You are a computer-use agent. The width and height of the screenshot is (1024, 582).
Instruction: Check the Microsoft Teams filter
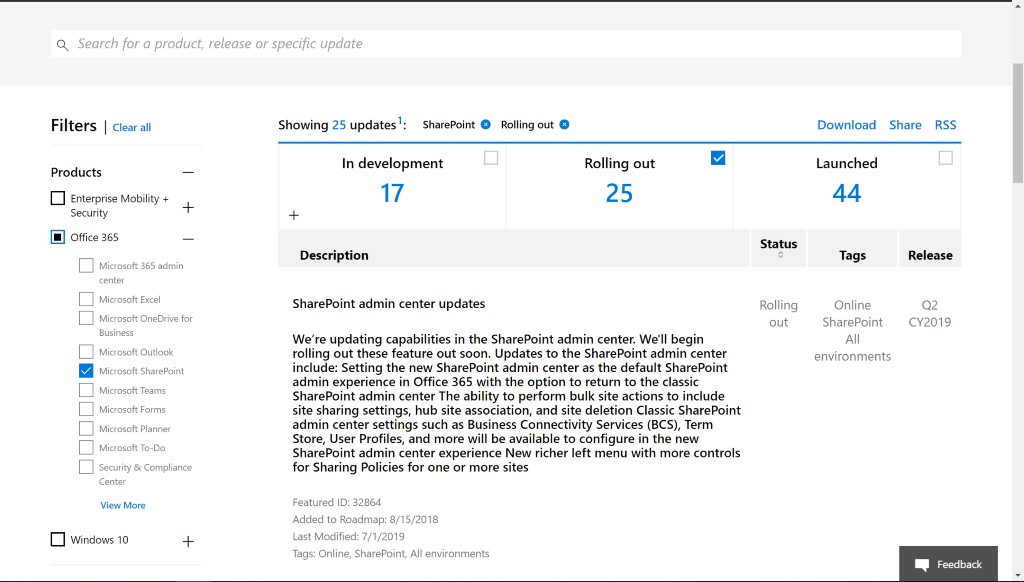tap(86, 390)
